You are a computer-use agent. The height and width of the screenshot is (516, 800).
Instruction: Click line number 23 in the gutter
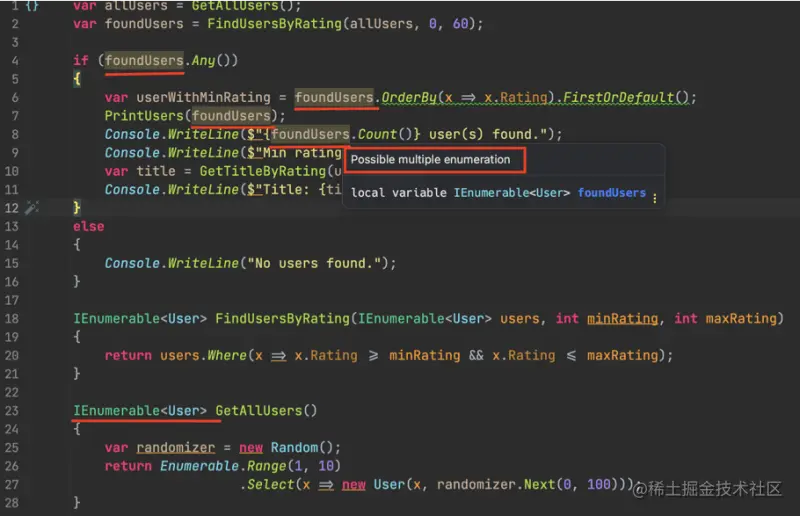click(x=12, y=410)
